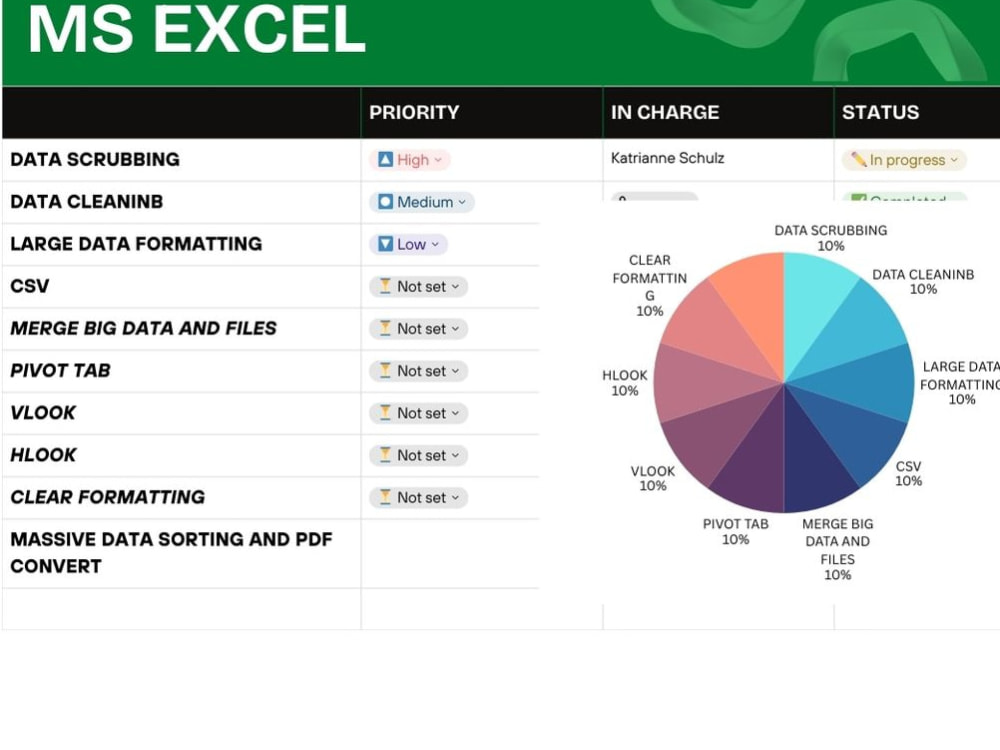1000x750 pixels.
Task: Select the CLEAR FORMATTING task cell
Action: click(182, 497)
